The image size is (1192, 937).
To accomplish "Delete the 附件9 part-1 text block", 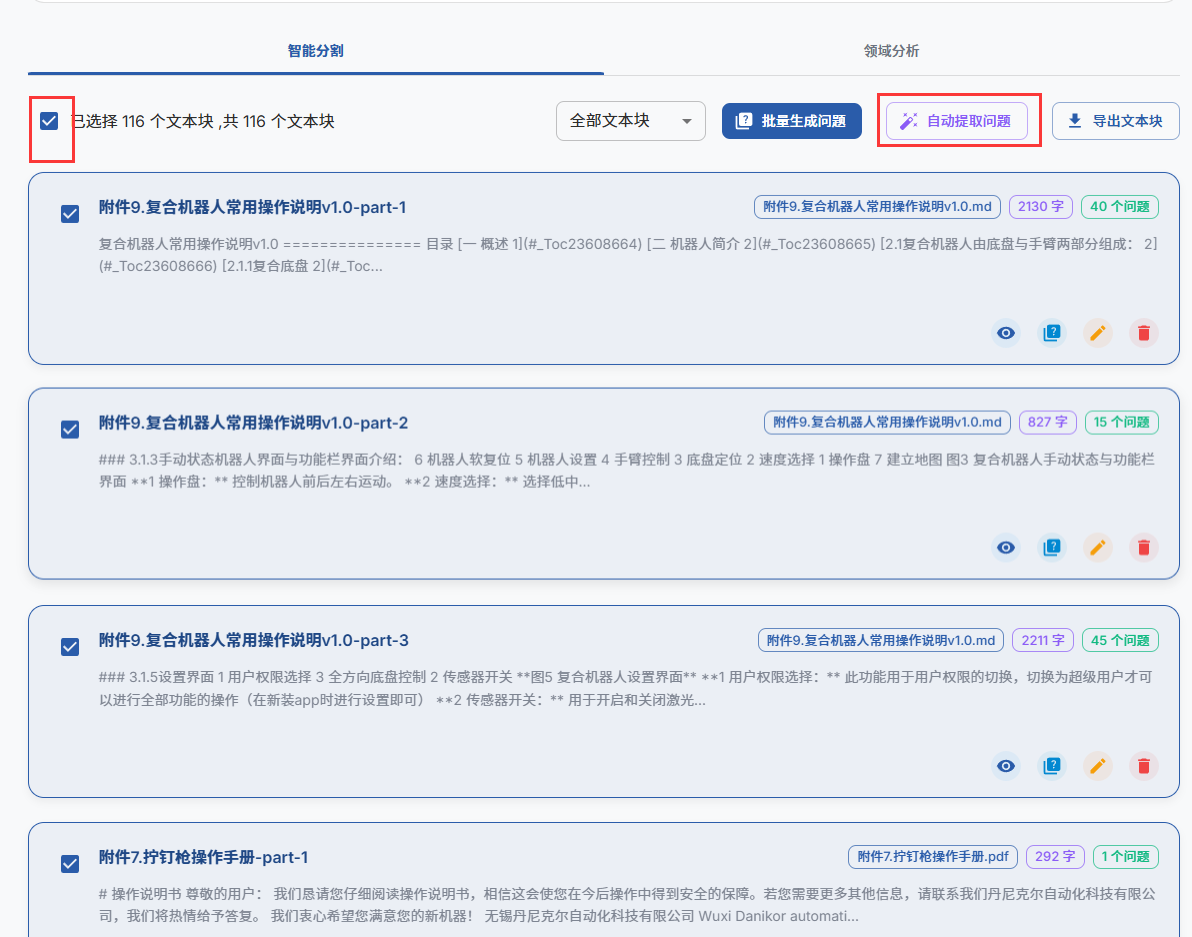I will point(1143,333).
